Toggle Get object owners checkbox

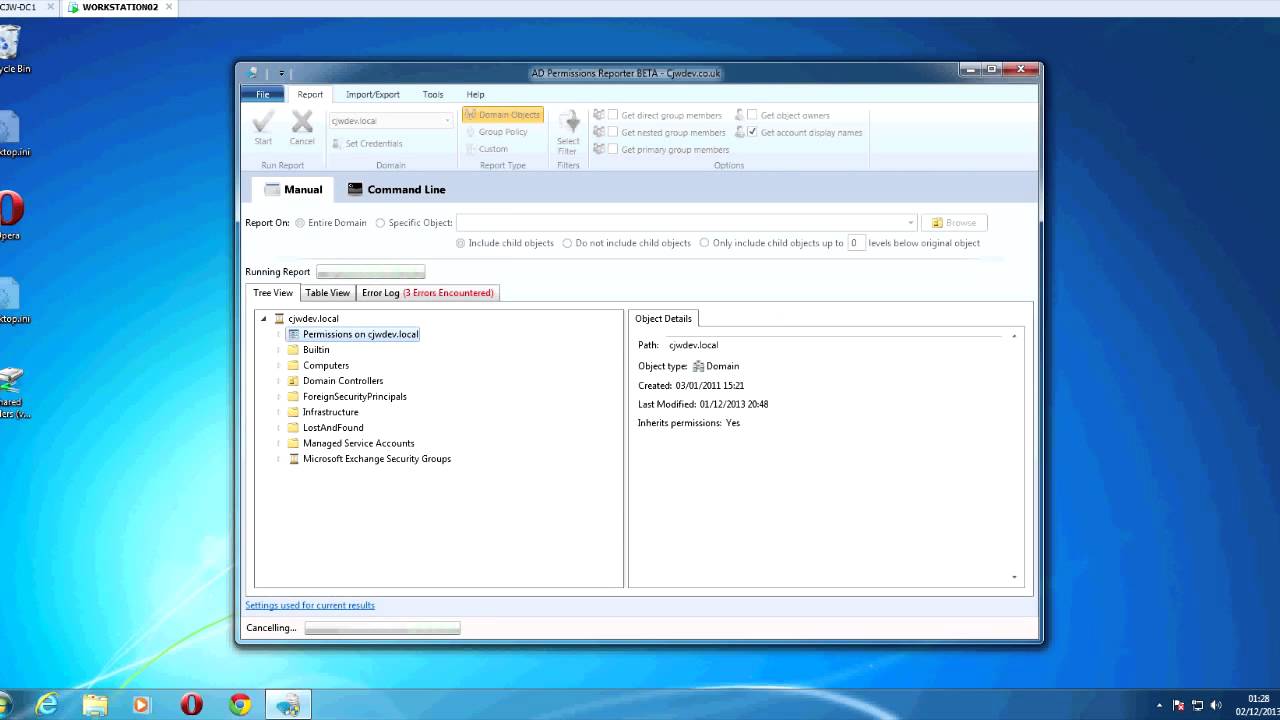752,115
